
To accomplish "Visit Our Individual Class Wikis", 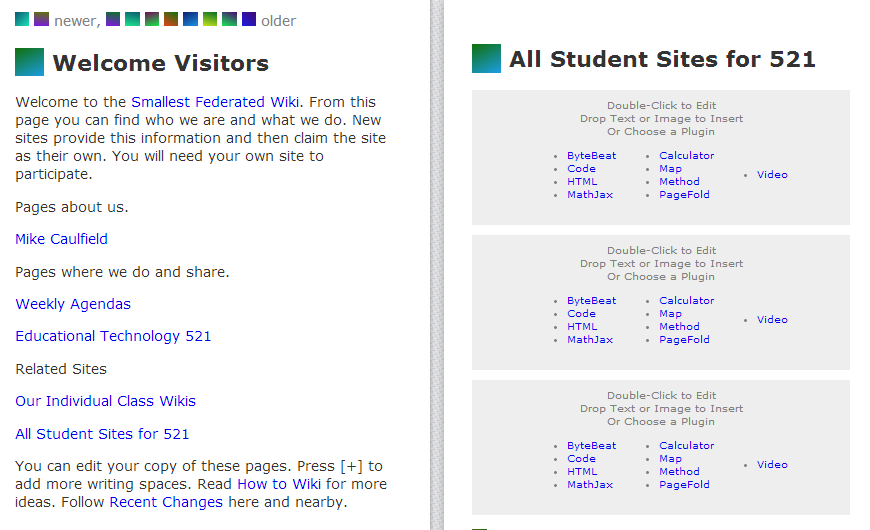I will click(x=105, y=401).
